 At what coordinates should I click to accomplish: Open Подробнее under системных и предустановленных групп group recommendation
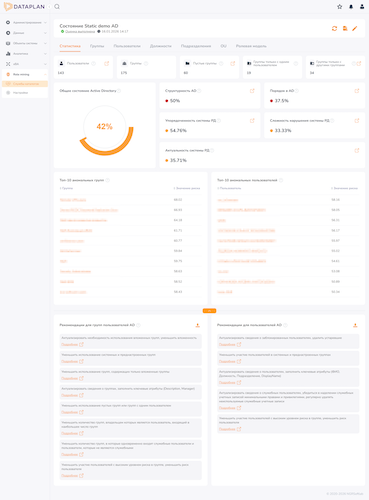coord(72,362)
